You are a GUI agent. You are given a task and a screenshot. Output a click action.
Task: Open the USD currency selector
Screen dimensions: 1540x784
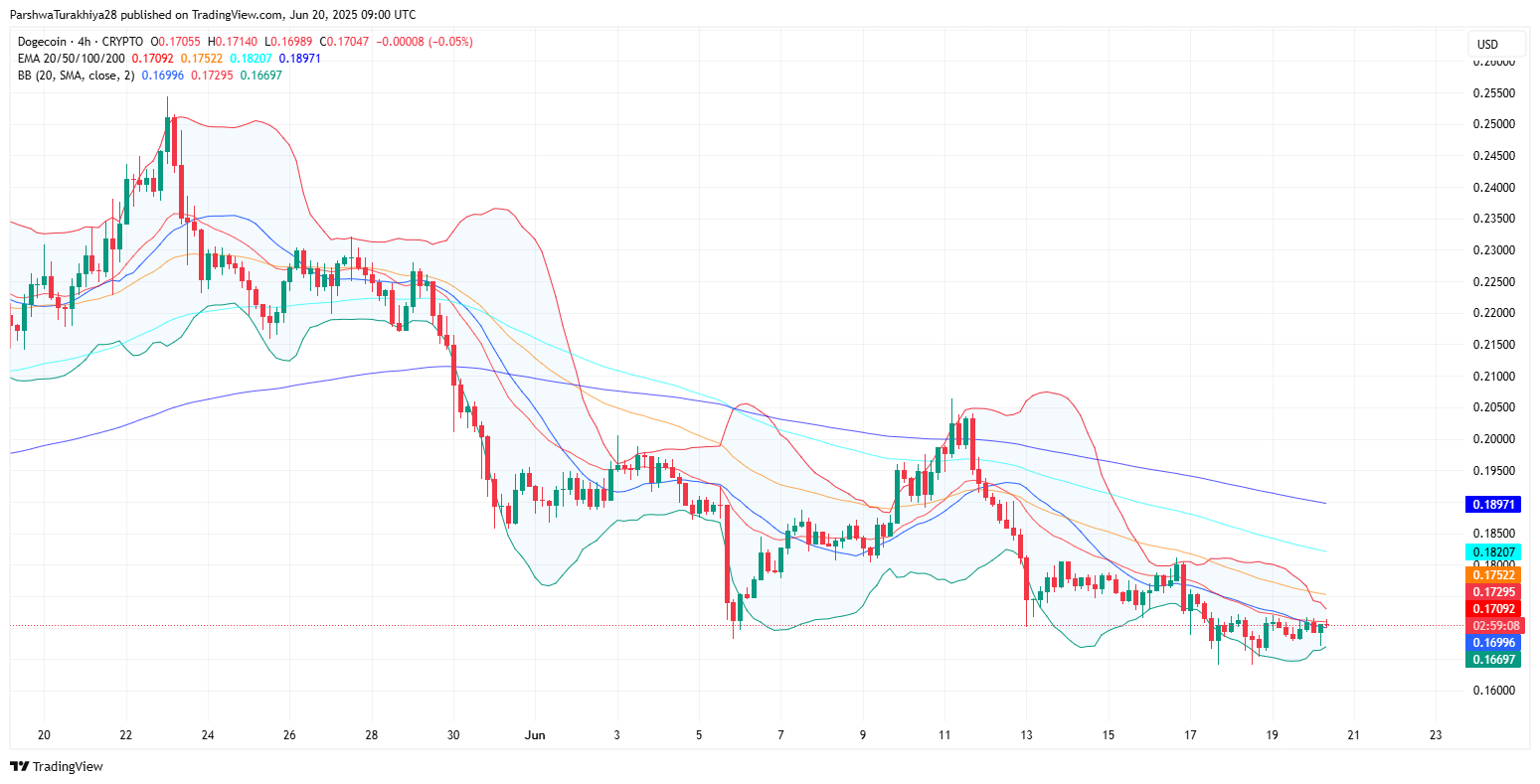pos(1487,44)
